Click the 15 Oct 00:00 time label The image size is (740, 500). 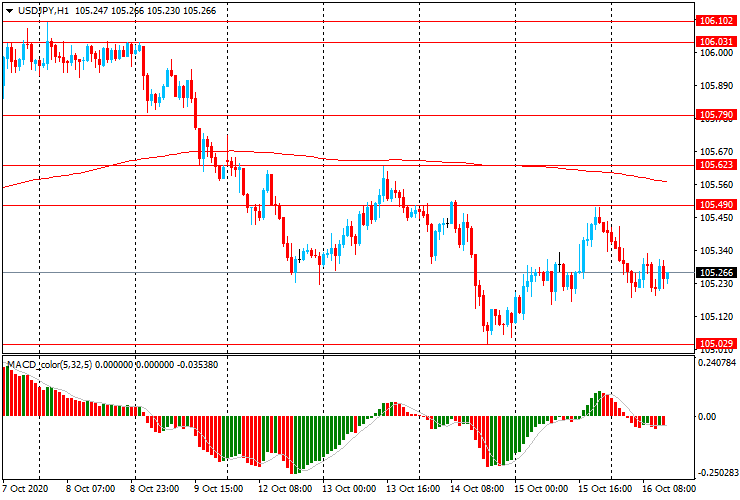coord(541,488)
